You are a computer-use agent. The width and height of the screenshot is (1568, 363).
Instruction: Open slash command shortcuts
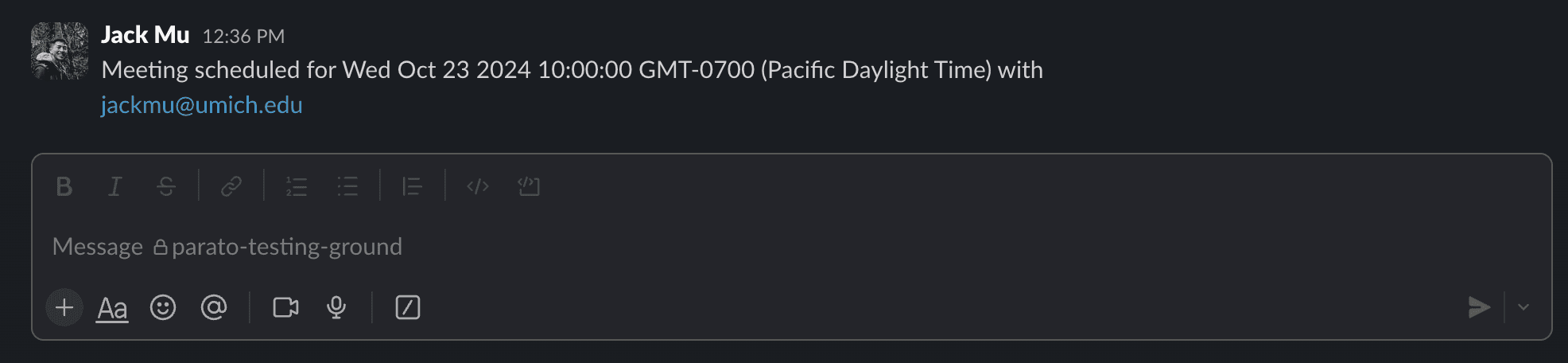tap(408, 307)
